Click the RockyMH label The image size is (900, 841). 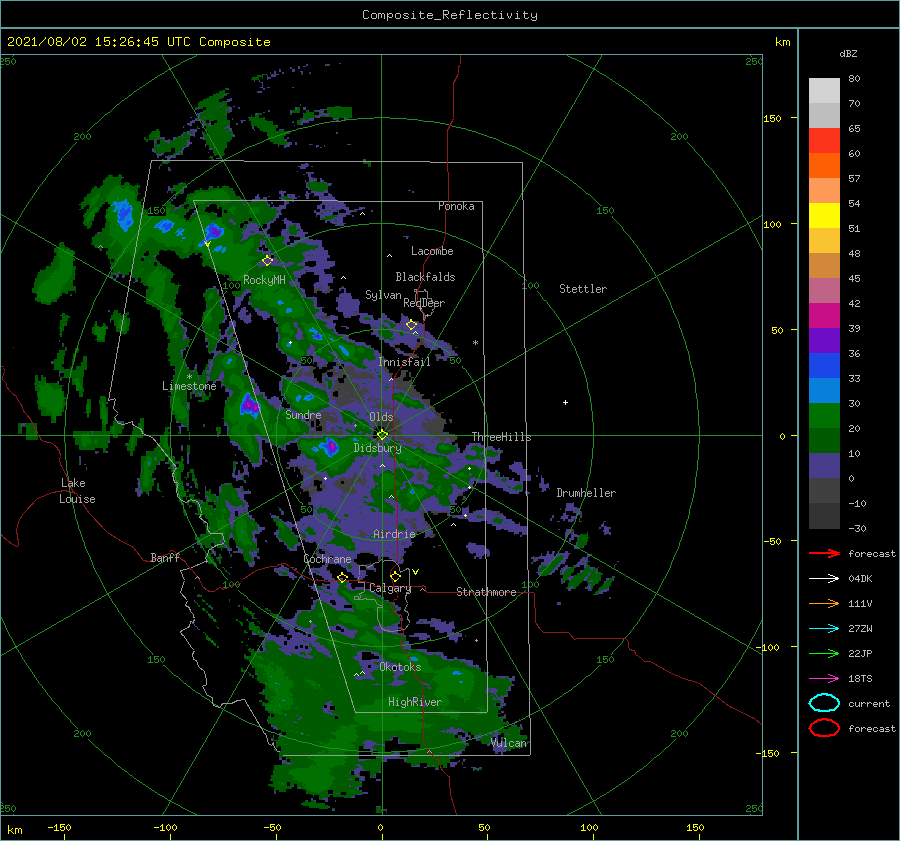264,280
